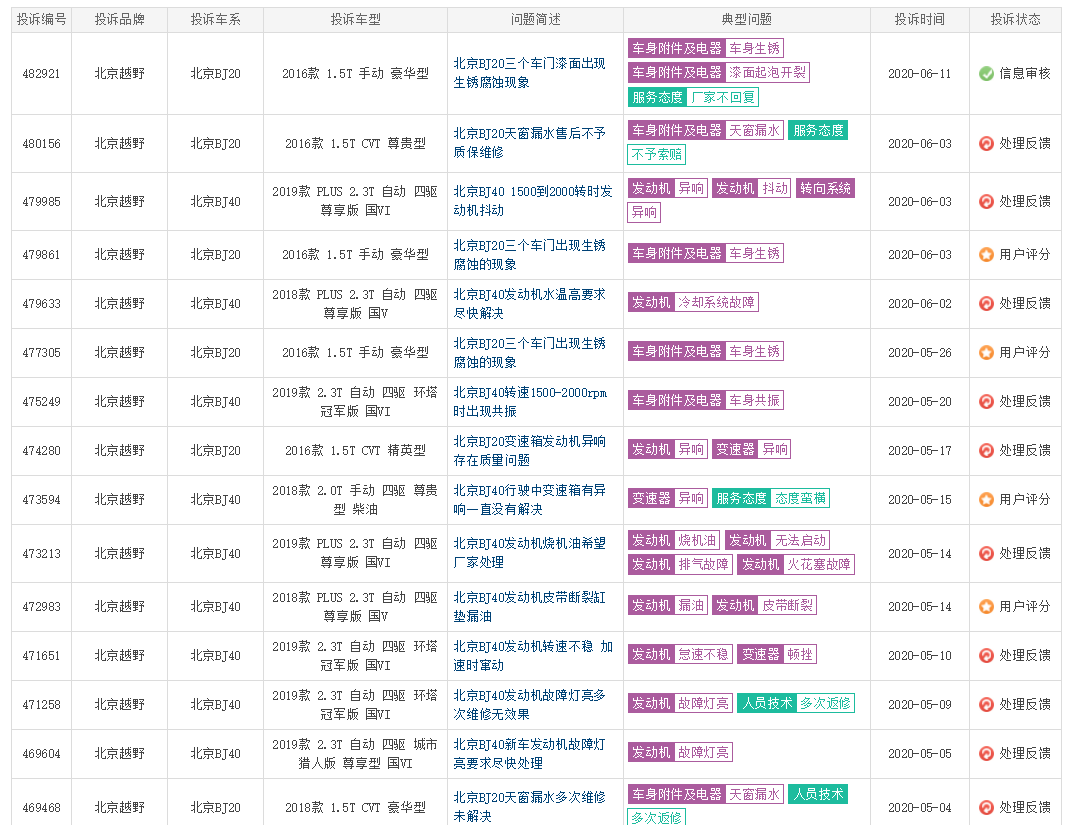Open complaint 北京BJ20变速箱发动机异响存在质量问题
Screen dimensions: 1073x825
point(529,451)
